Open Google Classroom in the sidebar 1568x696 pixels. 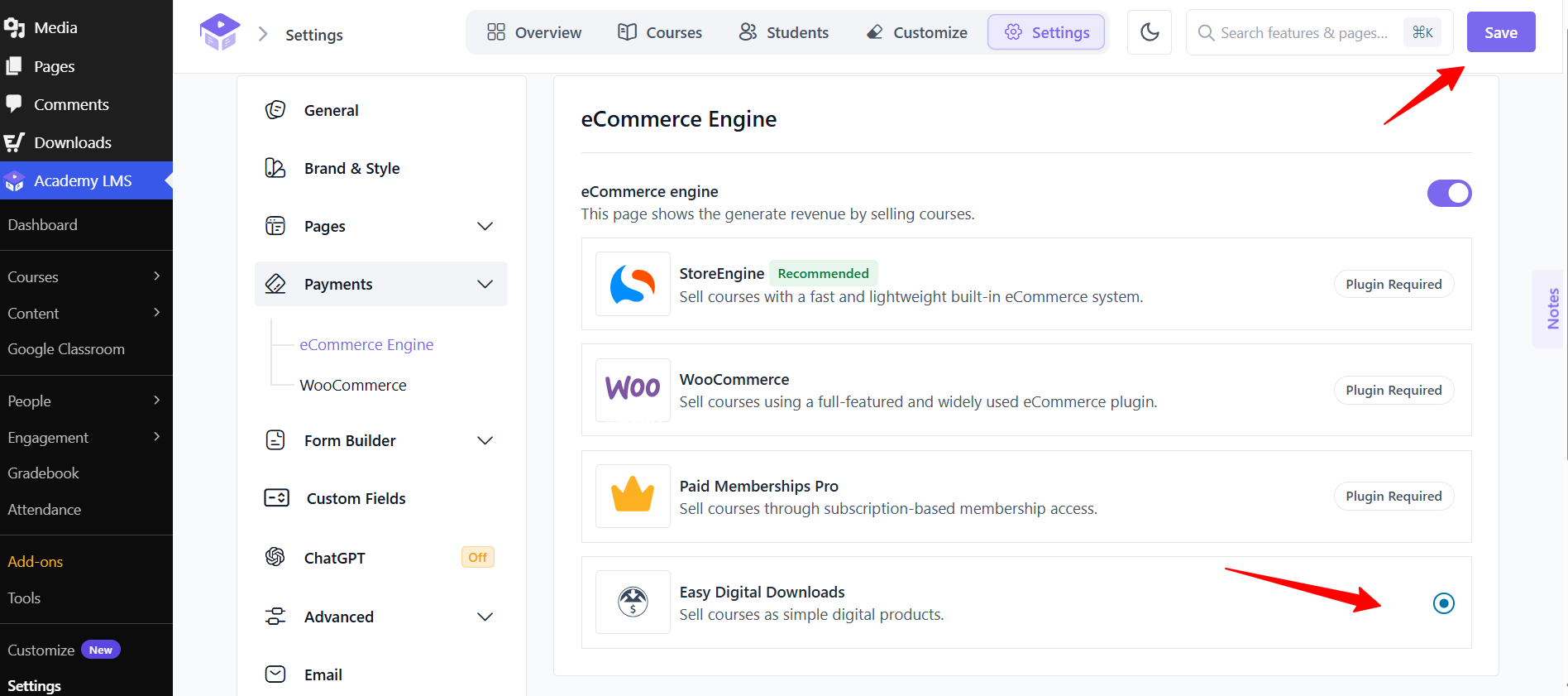tap(66, 349)
